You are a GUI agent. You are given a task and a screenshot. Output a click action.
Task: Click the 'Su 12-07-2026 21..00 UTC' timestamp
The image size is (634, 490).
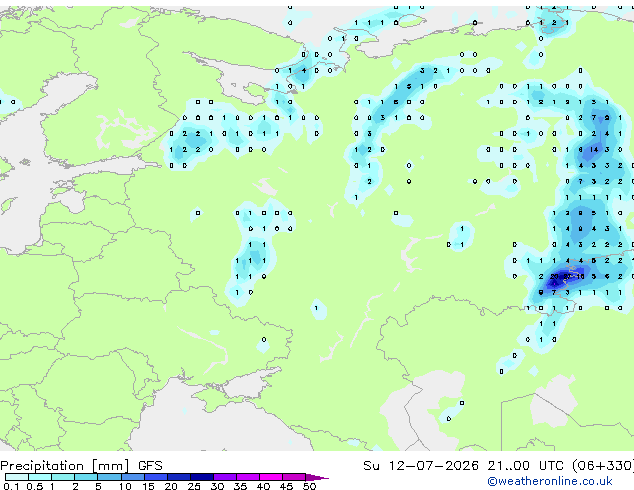pos(463,466)
